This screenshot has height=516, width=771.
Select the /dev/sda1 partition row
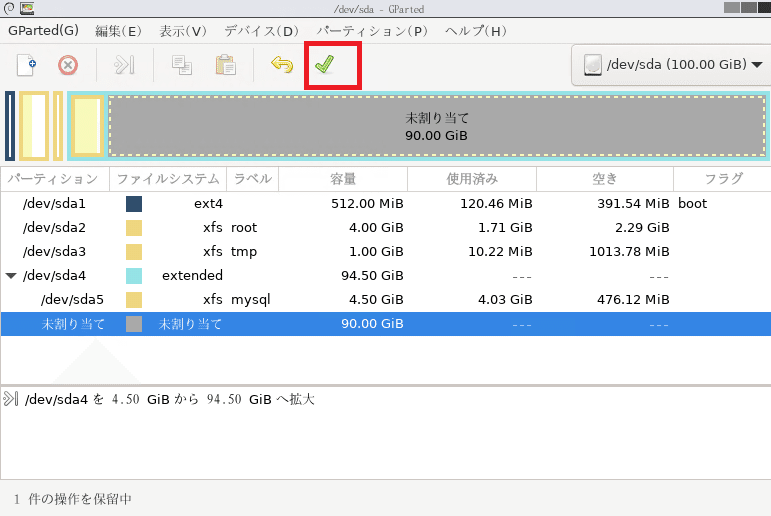tap(386, 204)
